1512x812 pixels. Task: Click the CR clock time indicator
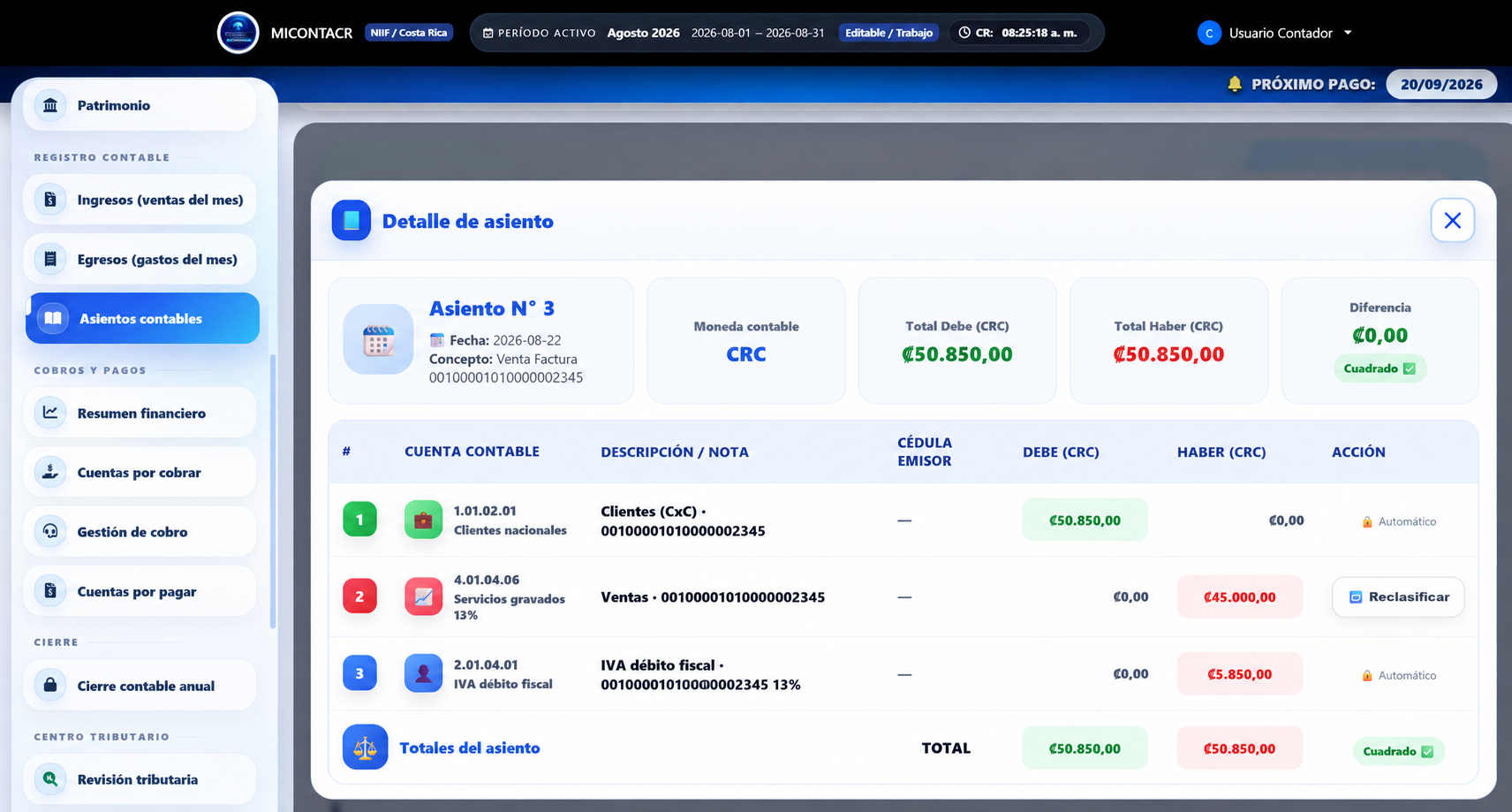(1019, 33)
